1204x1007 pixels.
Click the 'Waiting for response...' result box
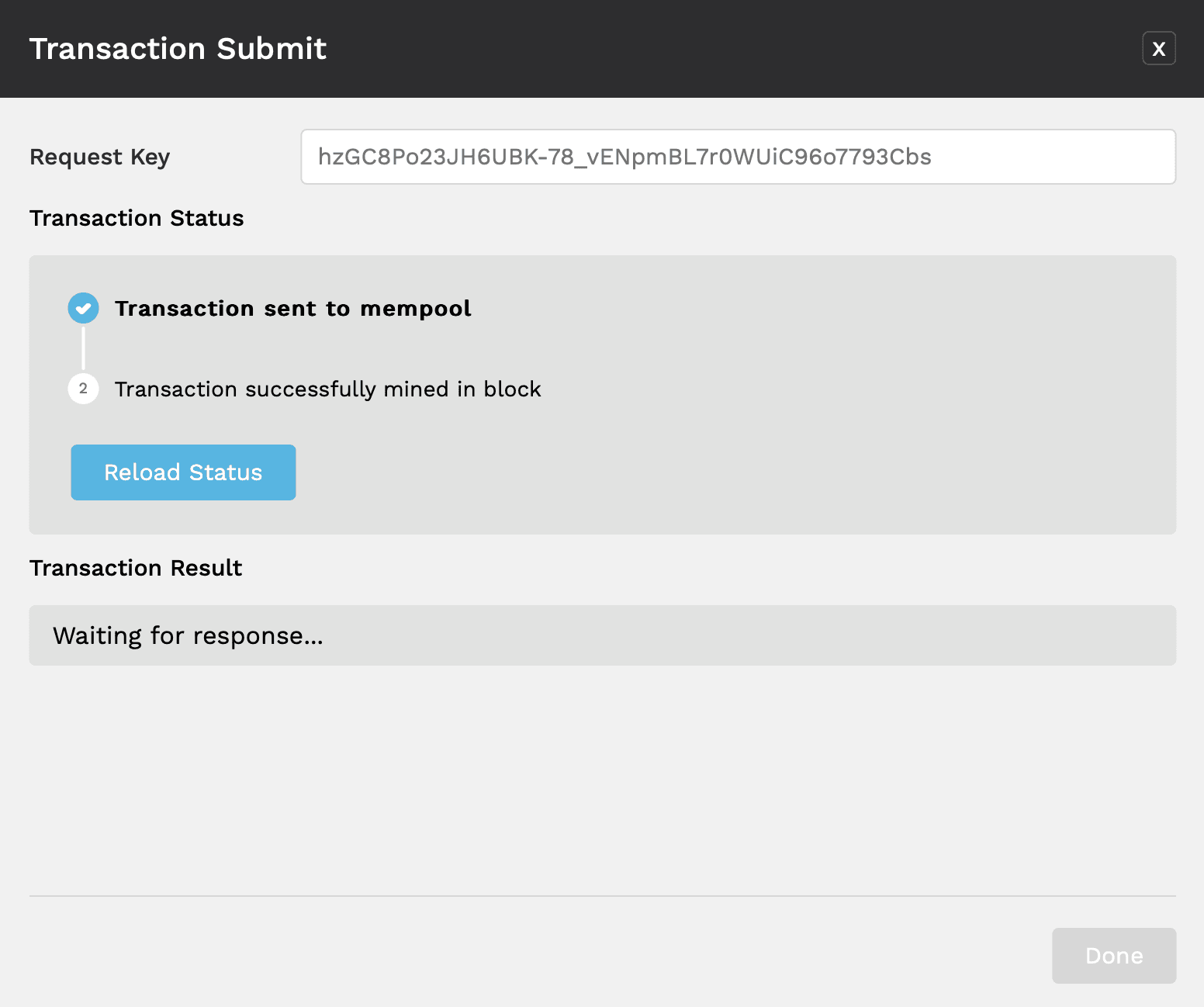[603, 635]
